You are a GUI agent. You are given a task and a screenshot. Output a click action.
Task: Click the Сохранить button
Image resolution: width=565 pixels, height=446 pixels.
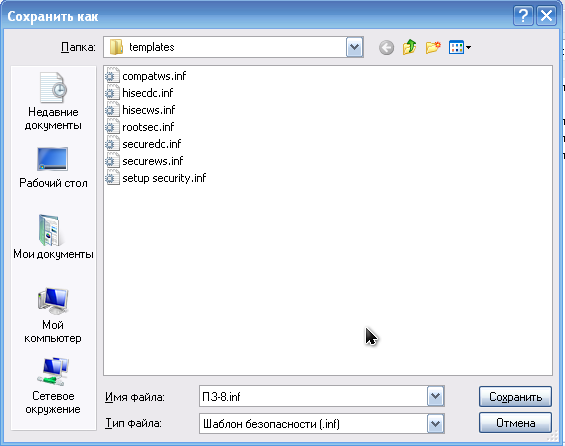pyautogui.click(x=515, y=397)
